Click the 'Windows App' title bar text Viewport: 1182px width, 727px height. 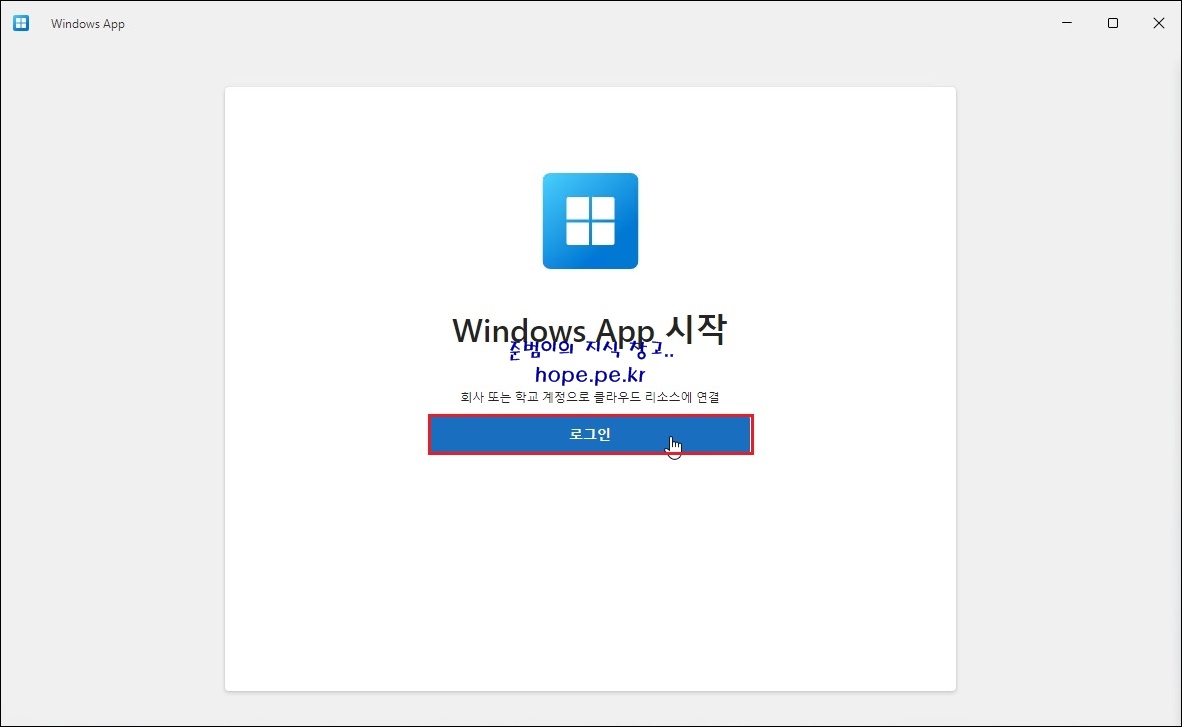[x=87, y=23]
